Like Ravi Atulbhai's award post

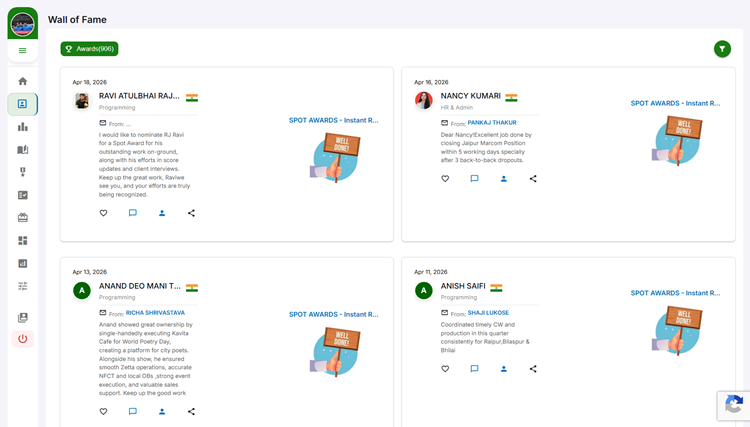[x=103, y=213]
